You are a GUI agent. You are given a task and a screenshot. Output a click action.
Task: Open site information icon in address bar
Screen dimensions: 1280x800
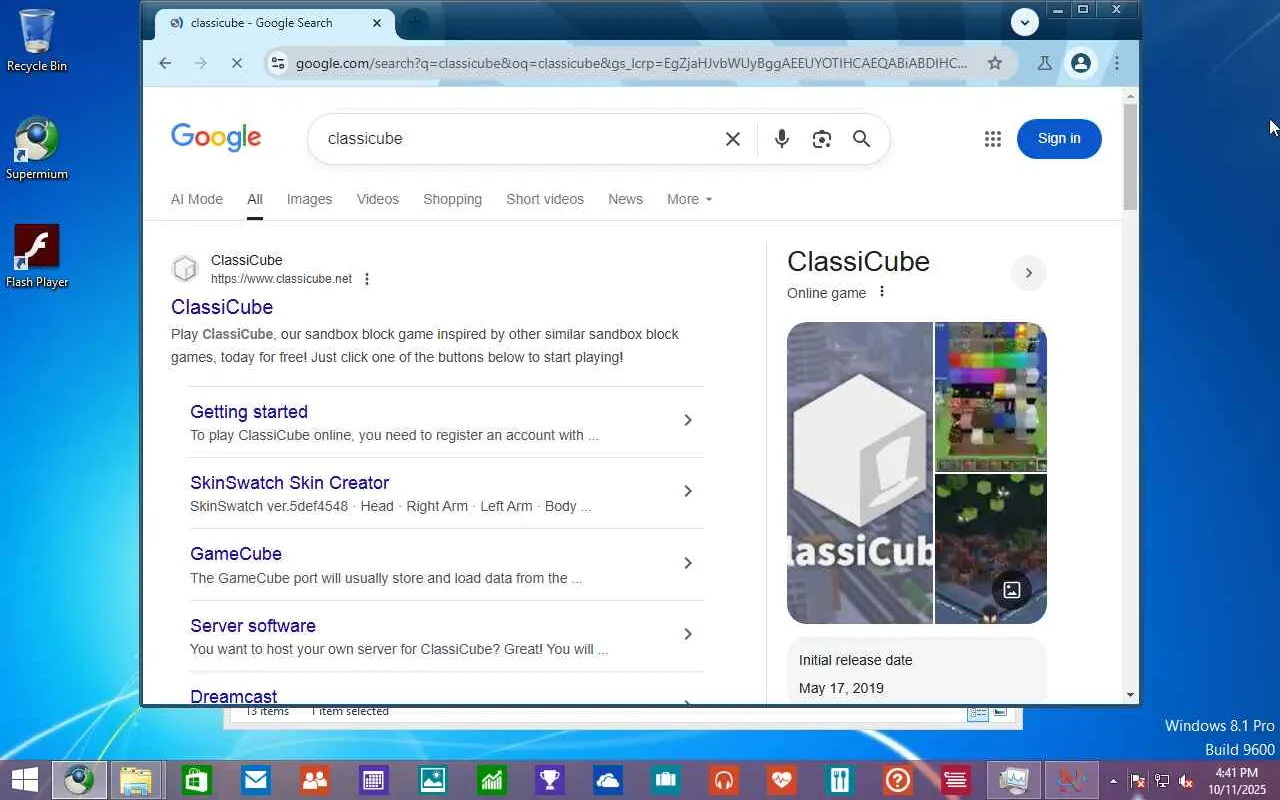(279, 63)
